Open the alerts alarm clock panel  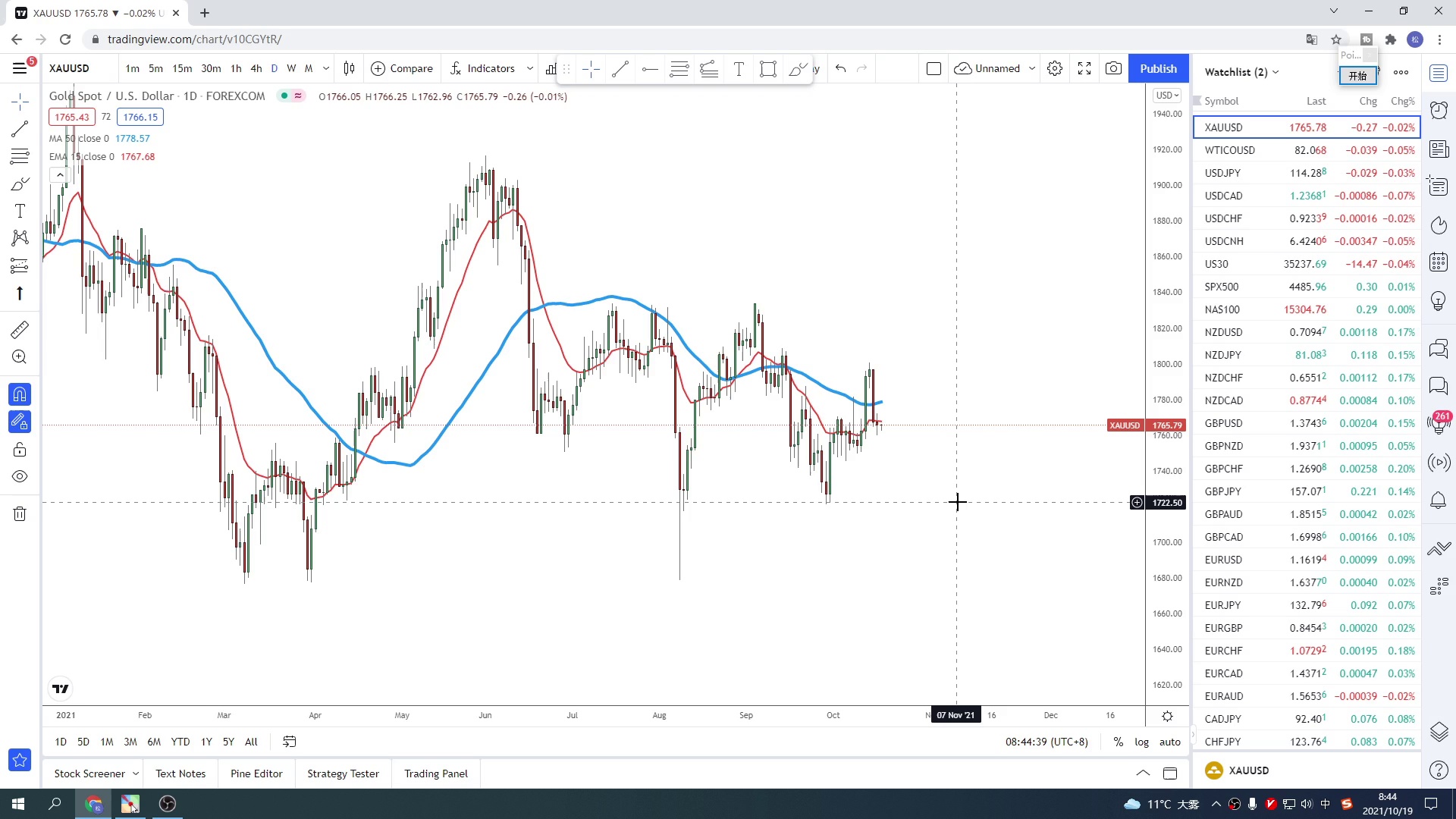click(x=1439, y=111)
